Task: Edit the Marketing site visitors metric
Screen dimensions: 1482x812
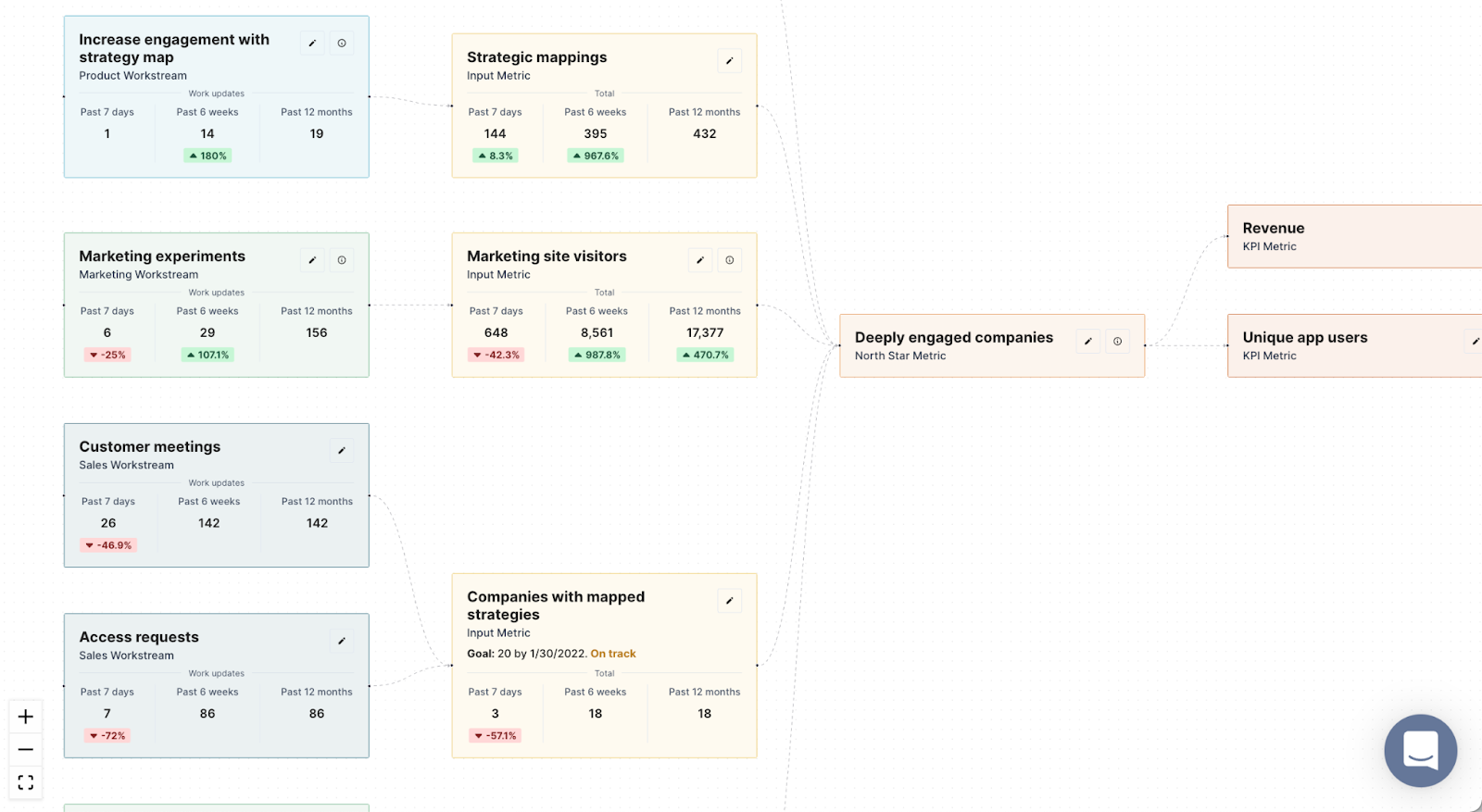Action: tap(700, 260)
